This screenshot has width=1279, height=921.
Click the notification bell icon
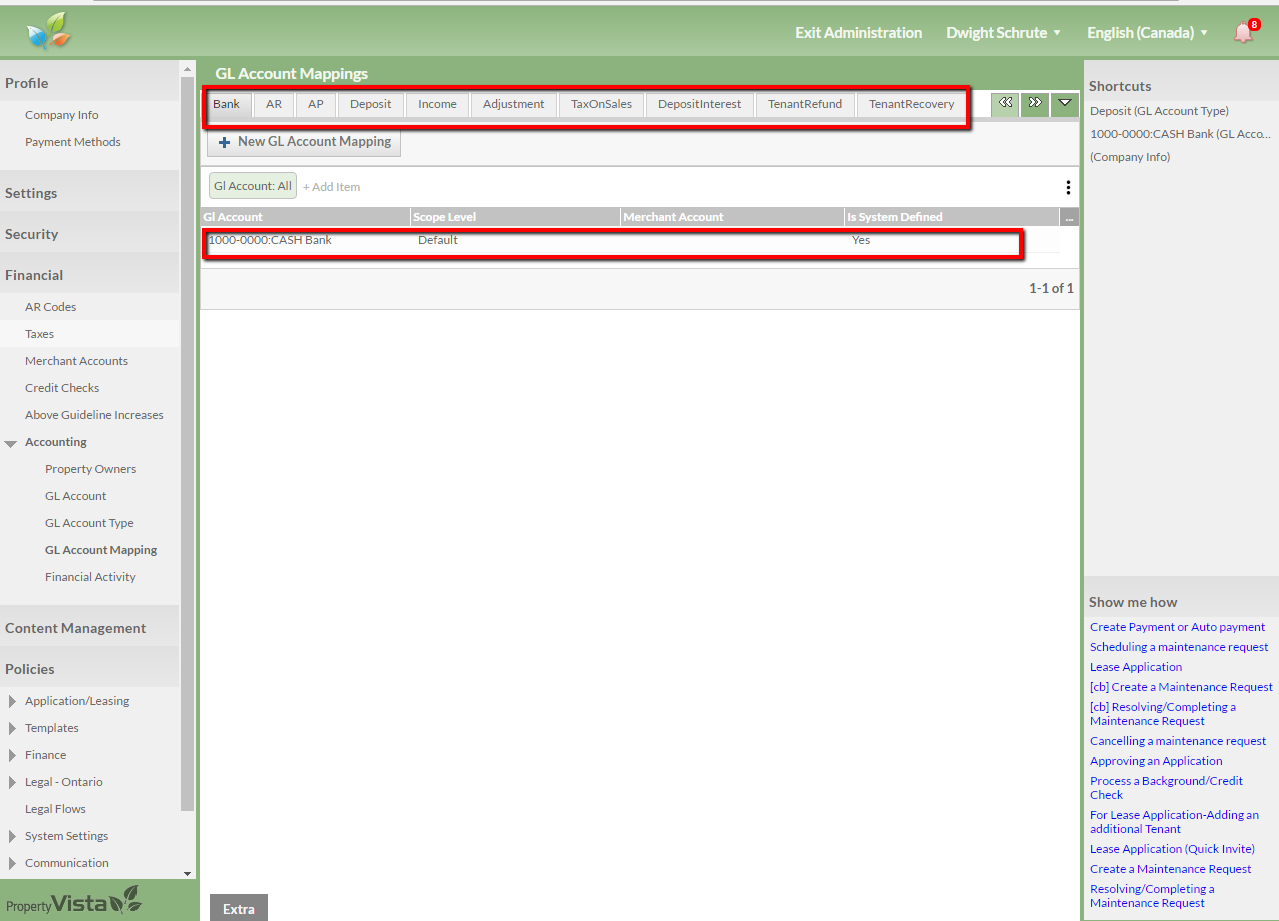(x=1243, y=33)
